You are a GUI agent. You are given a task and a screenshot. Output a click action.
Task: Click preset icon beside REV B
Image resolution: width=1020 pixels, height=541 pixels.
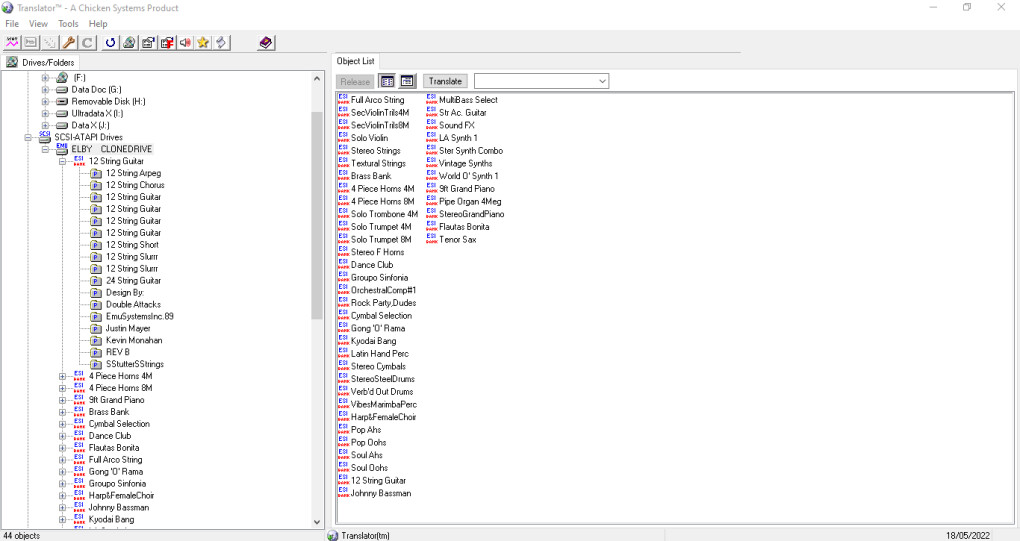pos(96,352)
